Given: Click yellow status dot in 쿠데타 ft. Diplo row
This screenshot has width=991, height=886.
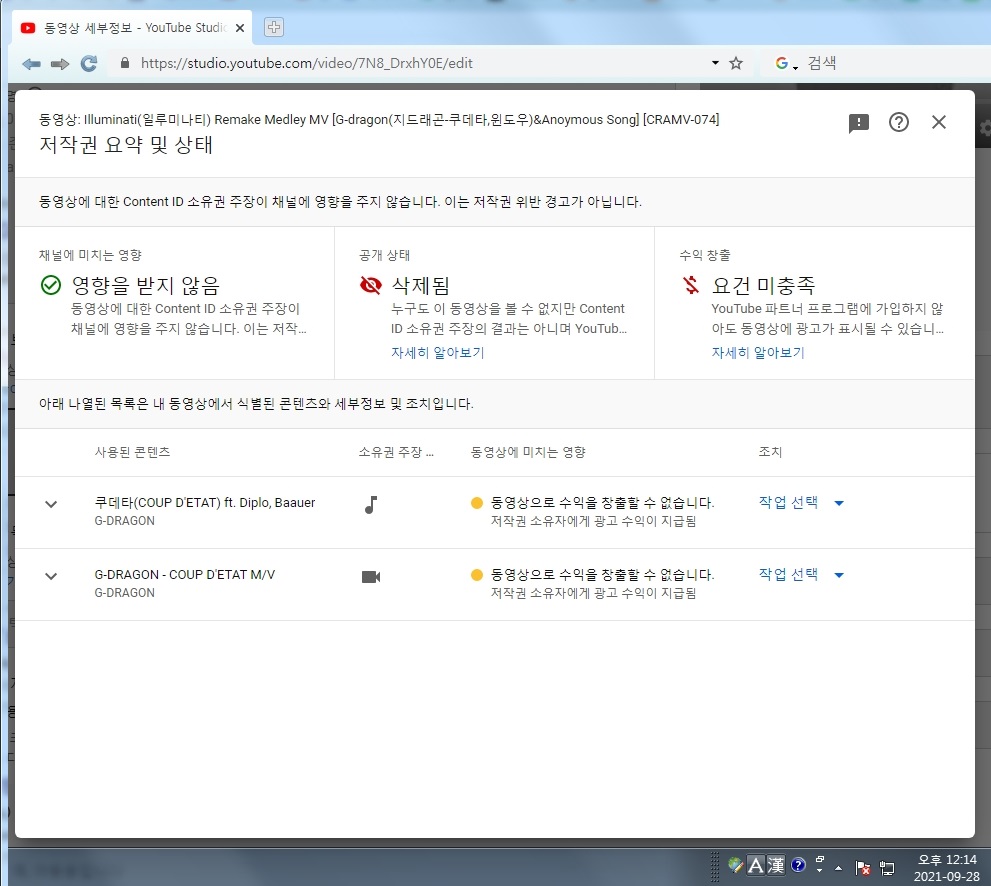Looking at the screenshot, I should [x=477, y=503].
